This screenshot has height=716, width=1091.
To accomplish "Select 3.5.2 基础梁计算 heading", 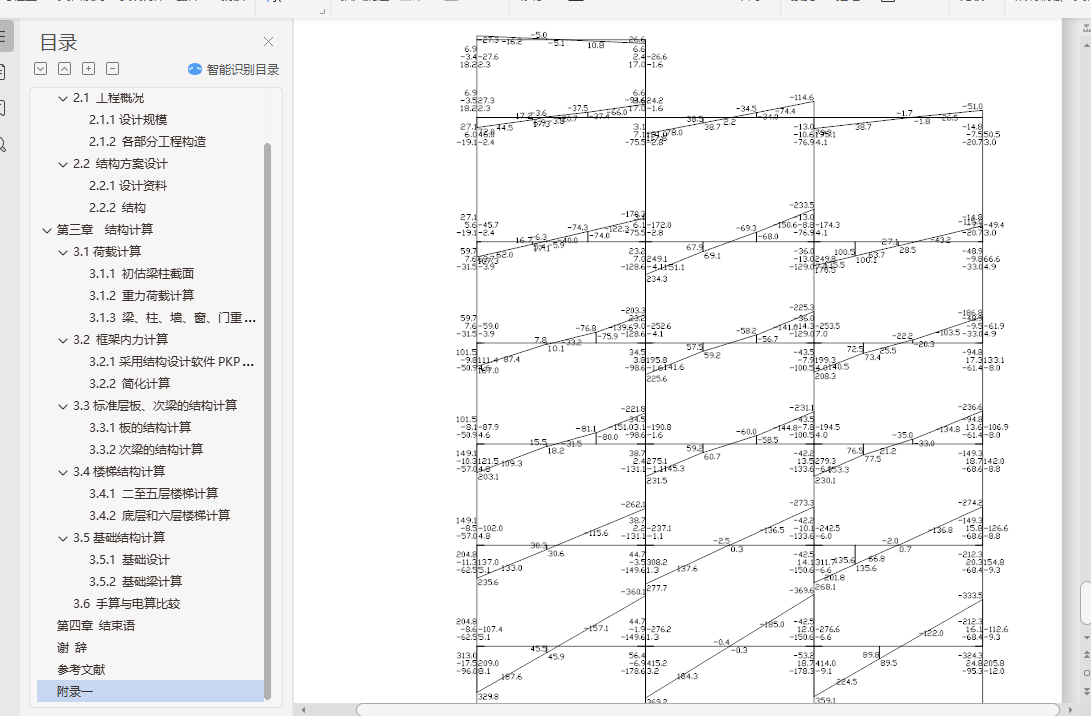I will point(136,581).
